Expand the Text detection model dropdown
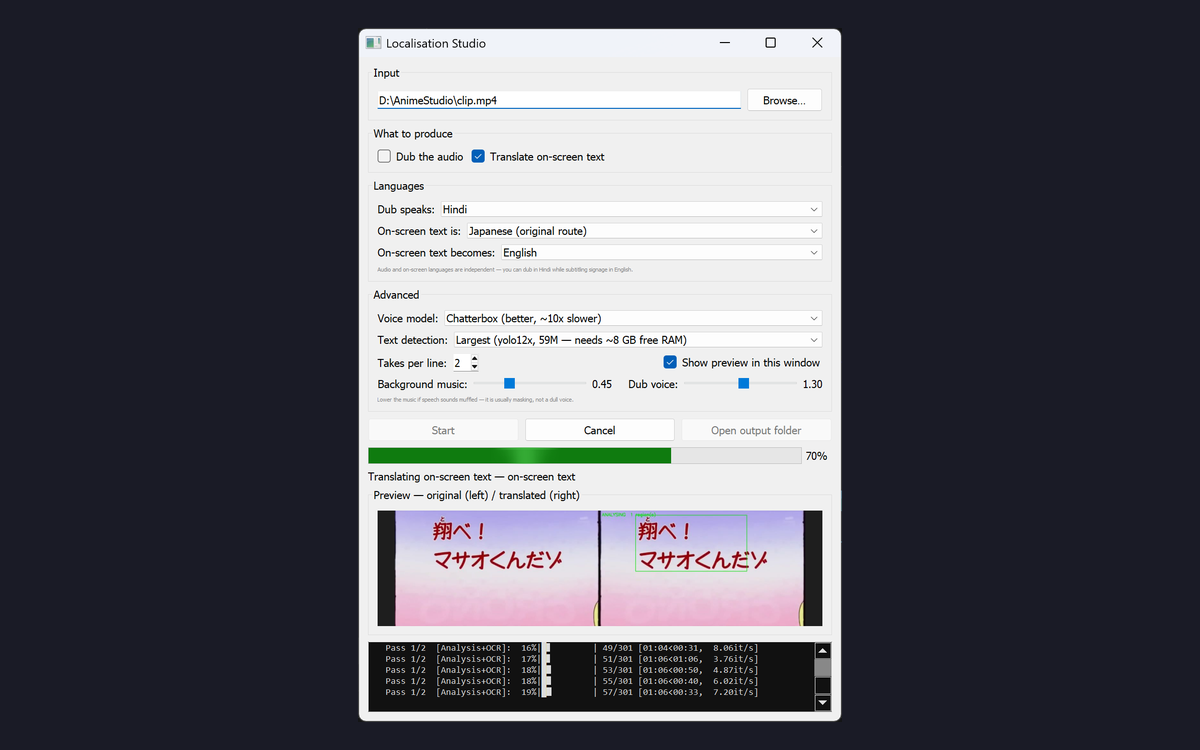 (637, 340)
